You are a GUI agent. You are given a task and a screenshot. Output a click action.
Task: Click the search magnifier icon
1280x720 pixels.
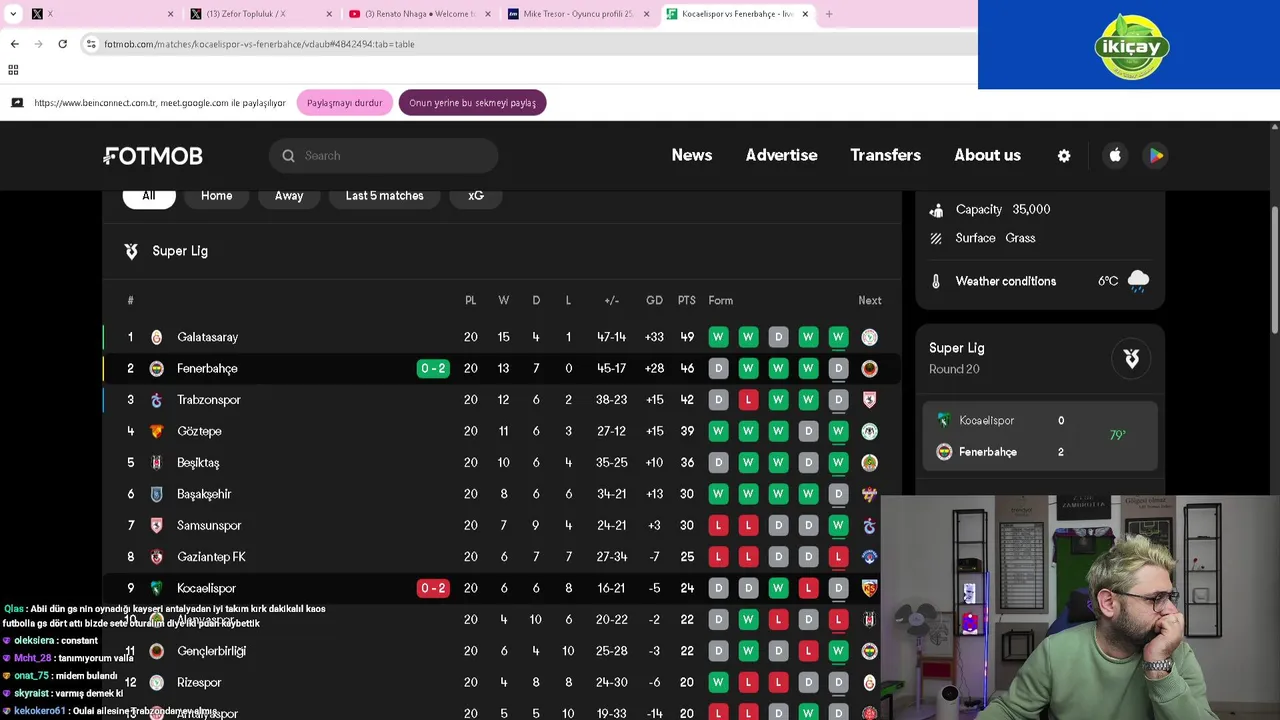(x=288, y=156)
